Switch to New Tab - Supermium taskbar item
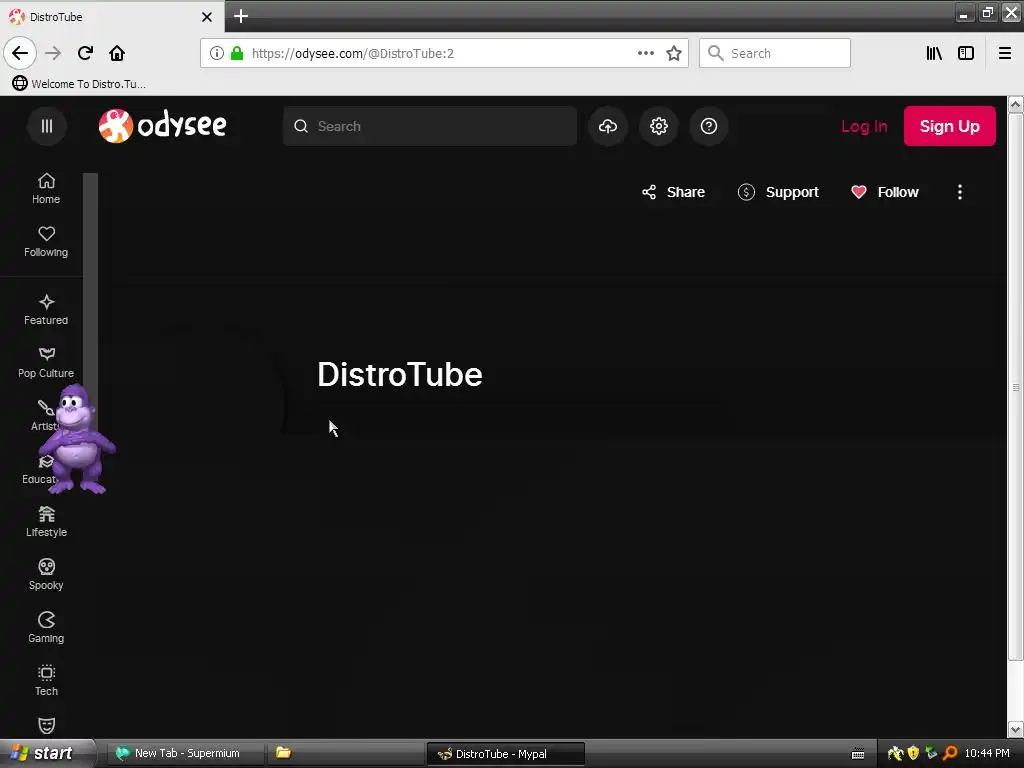The image size is (1024, 768). coord(185,753)
